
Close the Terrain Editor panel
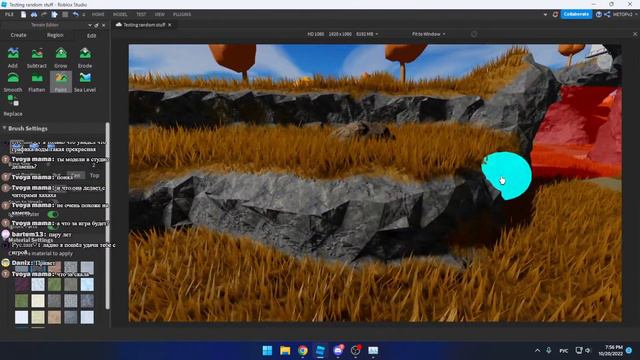pyautogui.click(x=104, y=25)
